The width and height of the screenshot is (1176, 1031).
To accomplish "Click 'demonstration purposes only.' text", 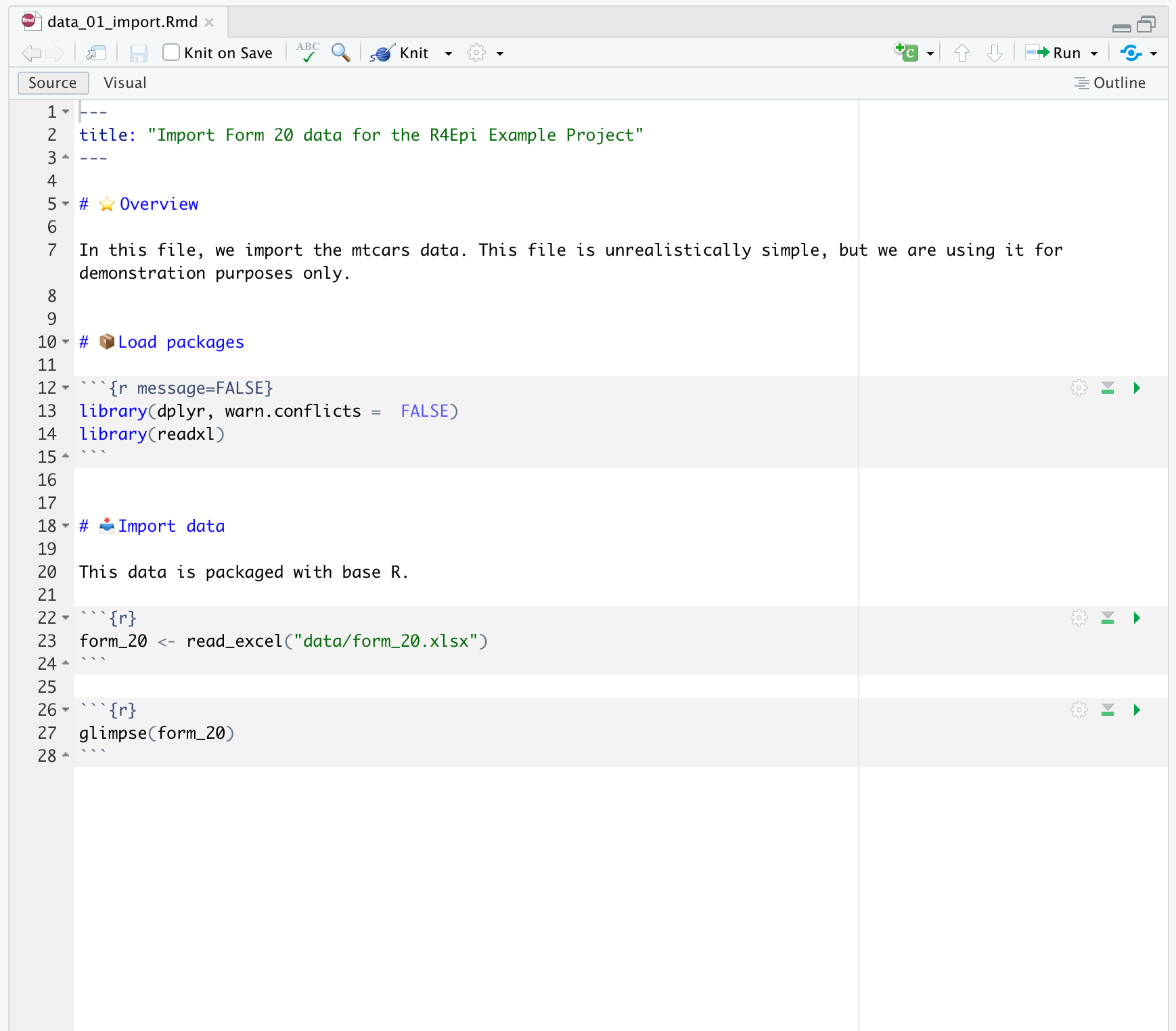I will point(214,273).
